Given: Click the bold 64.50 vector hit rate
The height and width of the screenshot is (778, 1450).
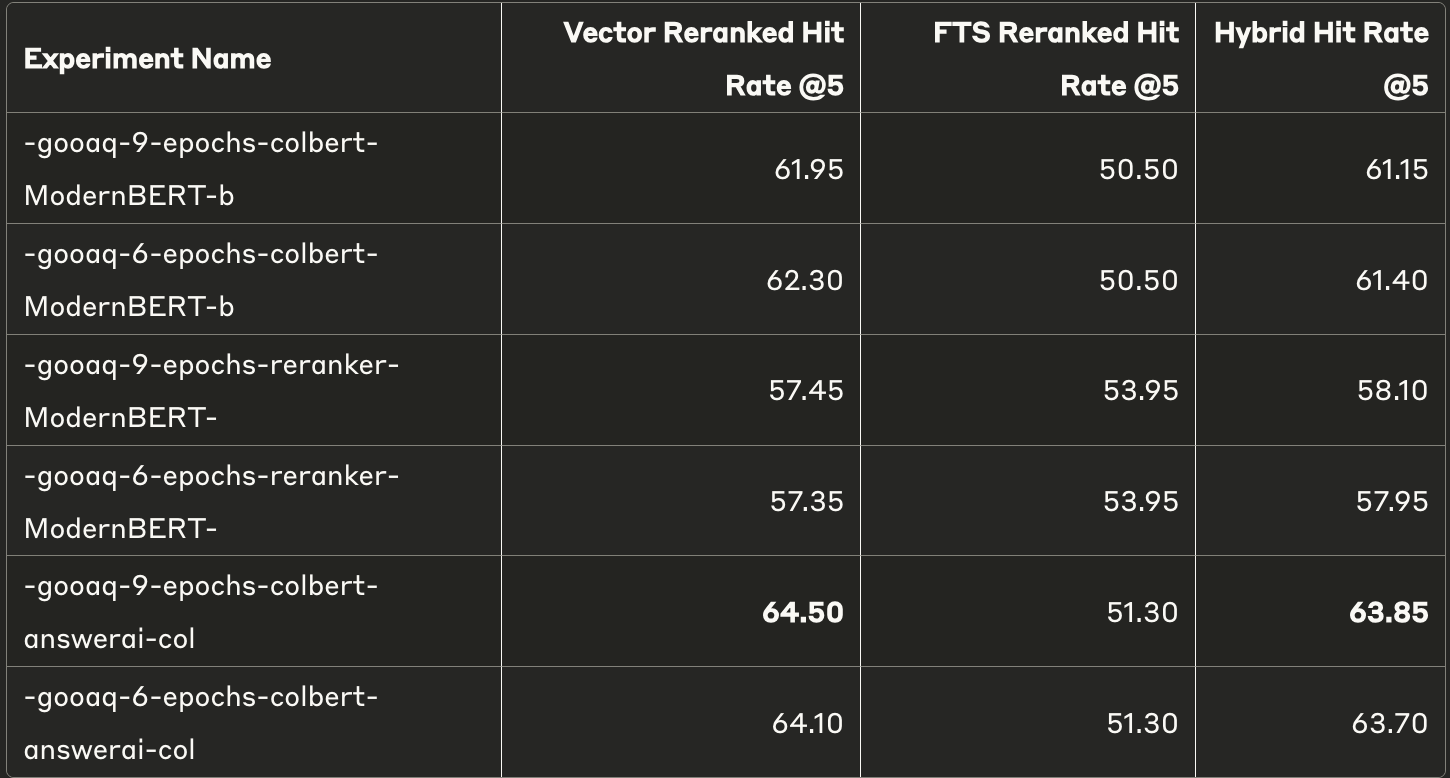Looking at the screenshot, I should coord(803,612).
